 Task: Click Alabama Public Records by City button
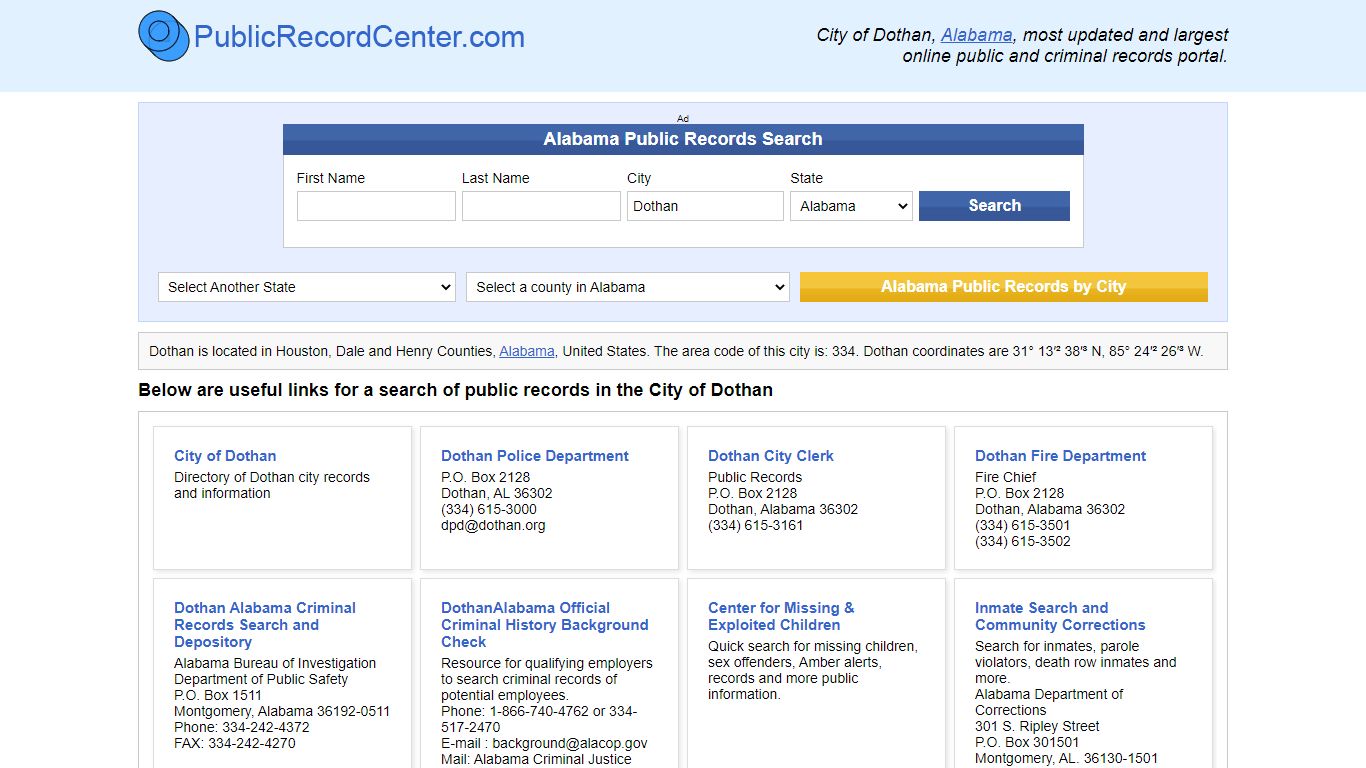click(1003, 287)
